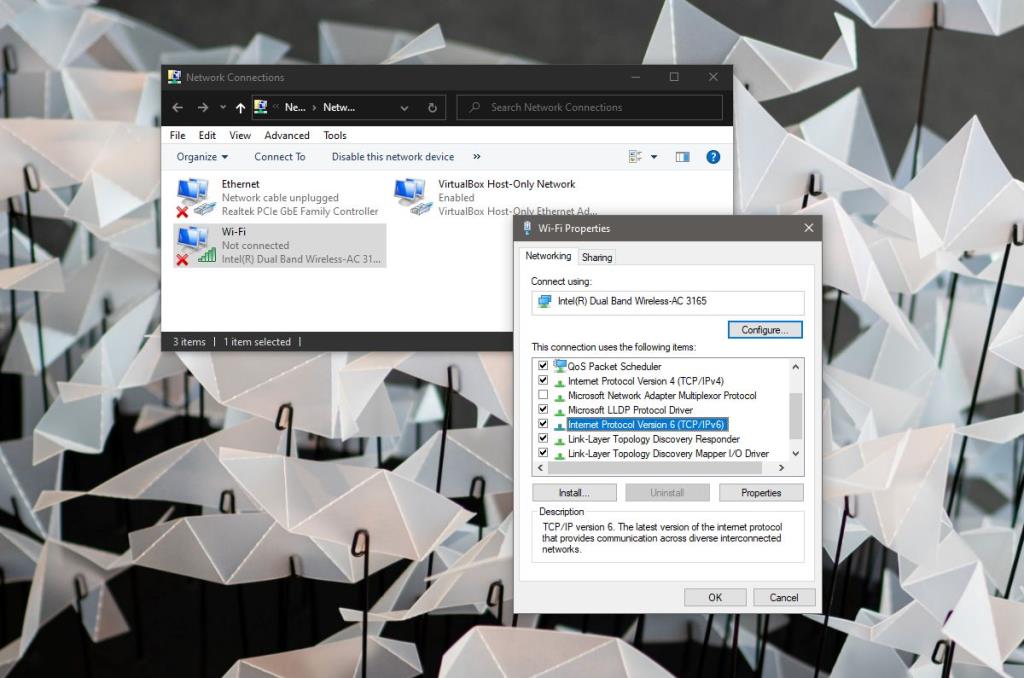Screen dimensions: 1024x678
Task: Enable Microsoft Network Adapter Multiplexor Protocol
Action: point(544,395)
